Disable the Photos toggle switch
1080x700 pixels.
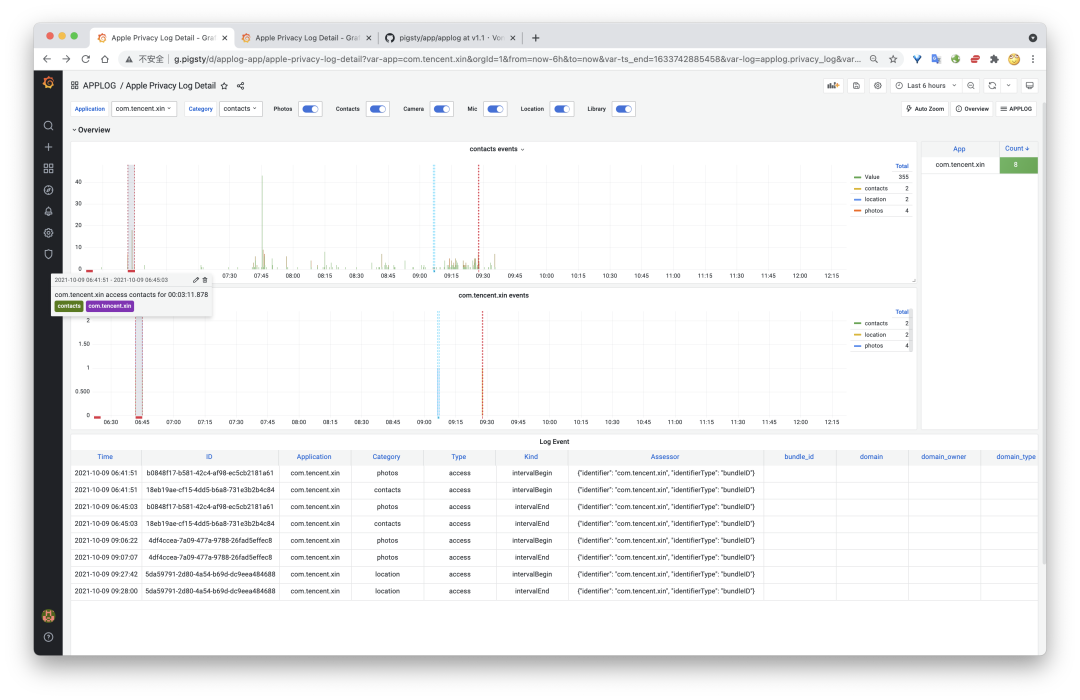[x=310, y=109]
